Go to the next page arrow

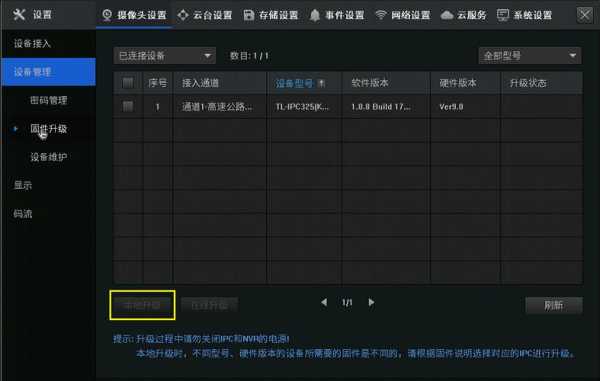tap(371, 303)
